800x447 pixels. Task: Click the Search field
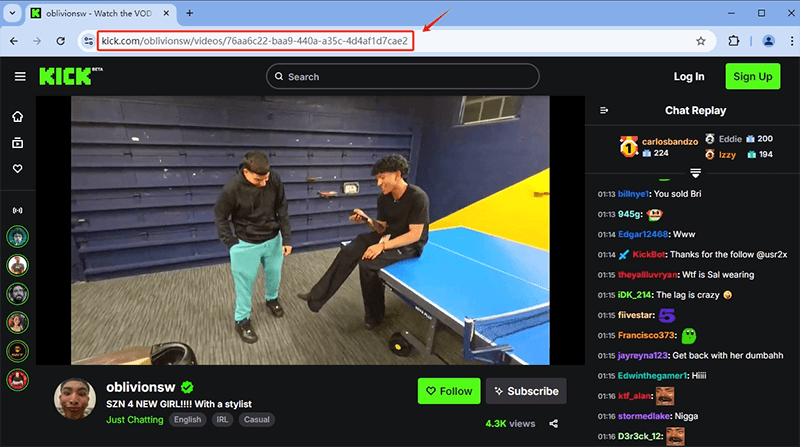click(403, 77)
